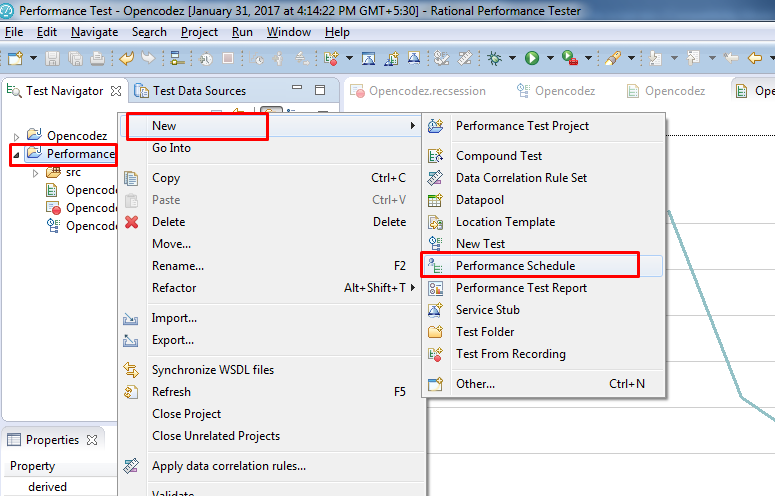
Task: Open the Refactor submenu
Action: pos(270,288)
